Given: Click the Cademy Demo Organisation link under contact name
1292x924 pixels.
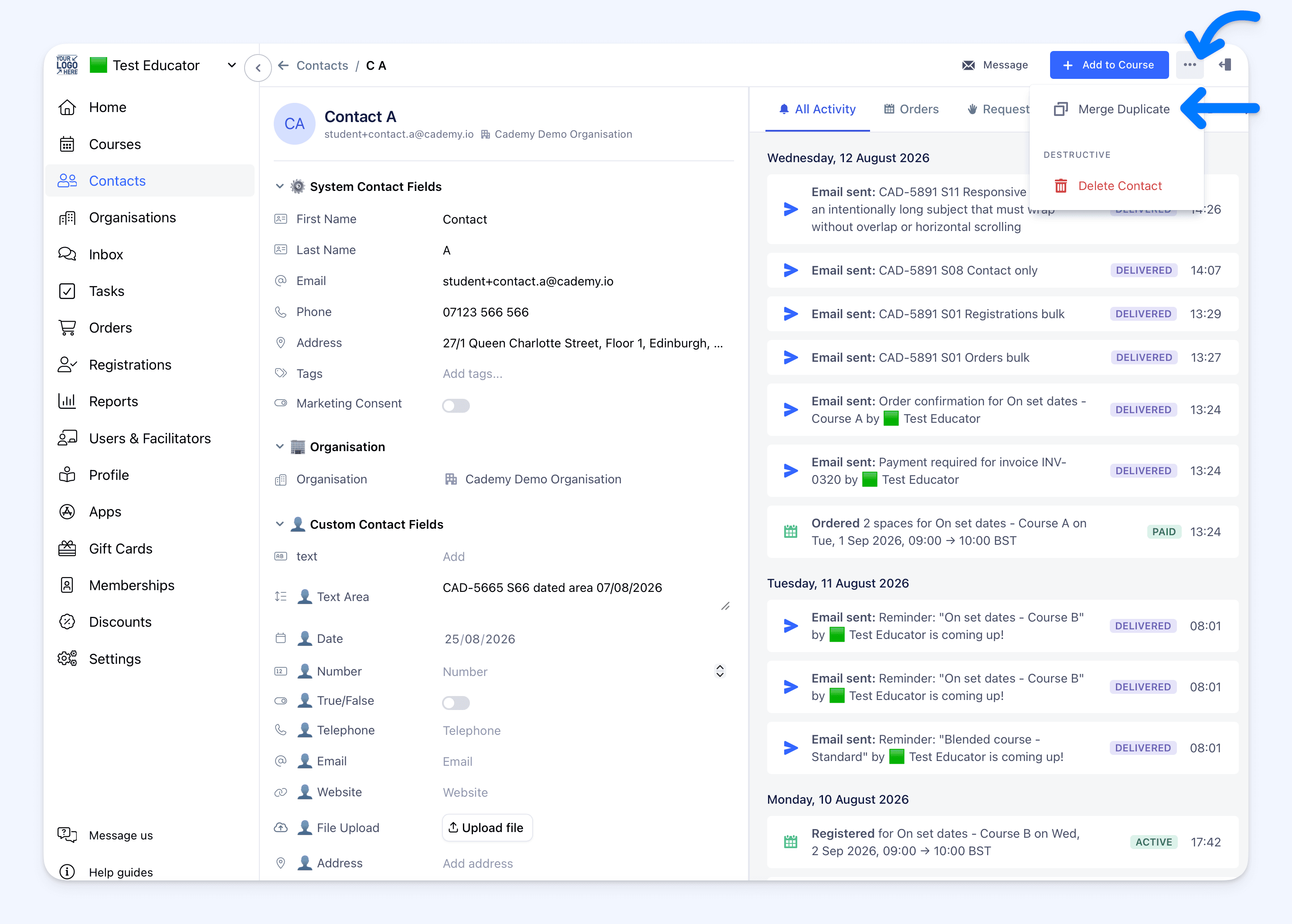Looking at the screenshot, I should tap(557, 134).
